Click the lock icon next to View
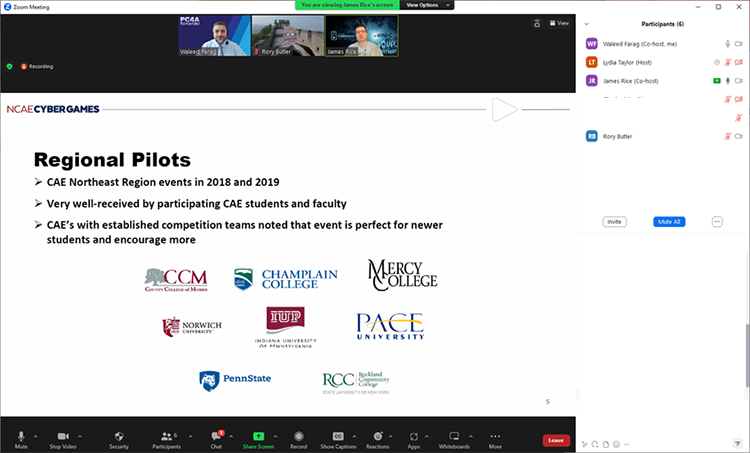 537,23
